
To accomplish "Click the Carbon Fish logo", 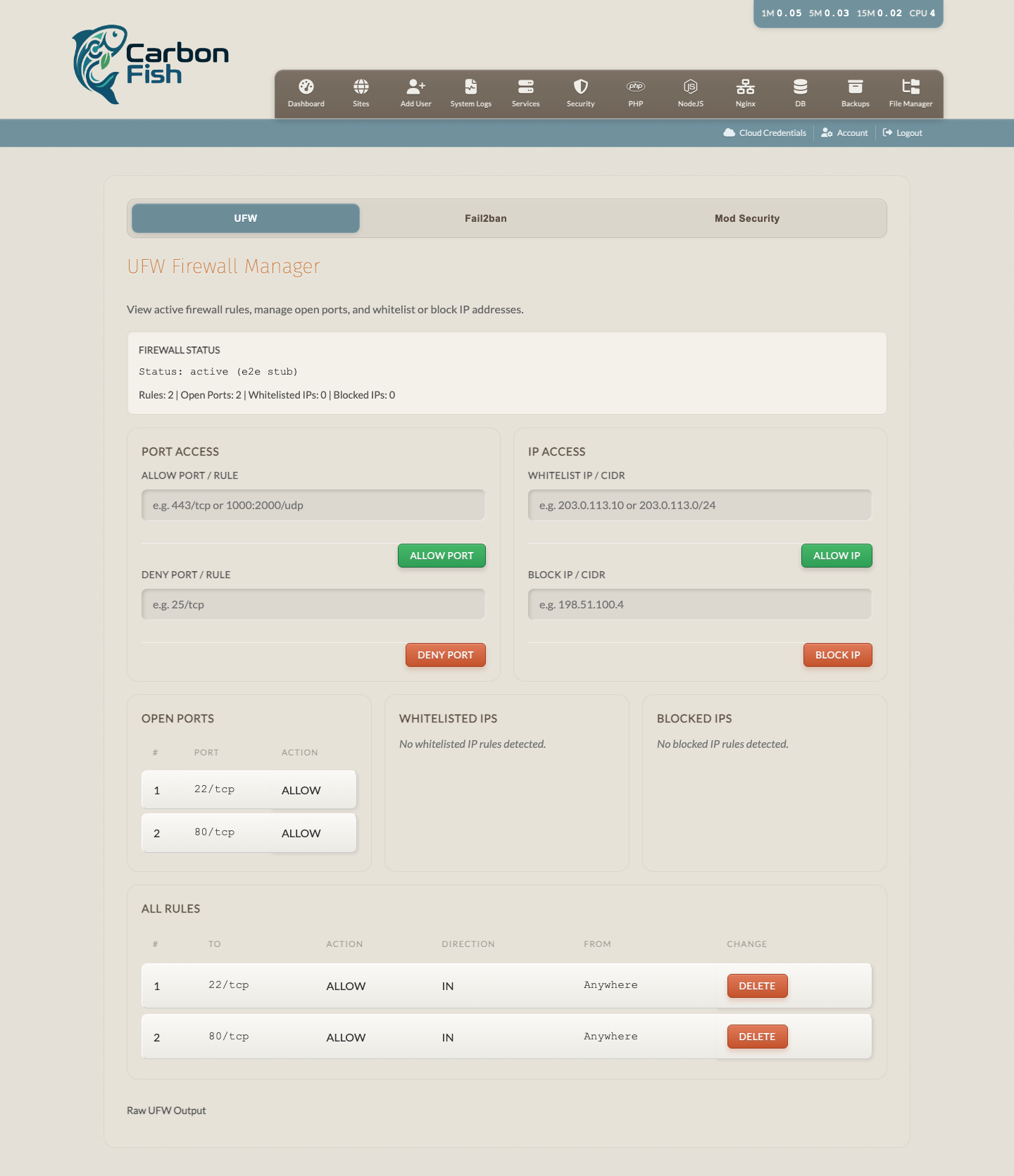I will click(x=151, y=65).
